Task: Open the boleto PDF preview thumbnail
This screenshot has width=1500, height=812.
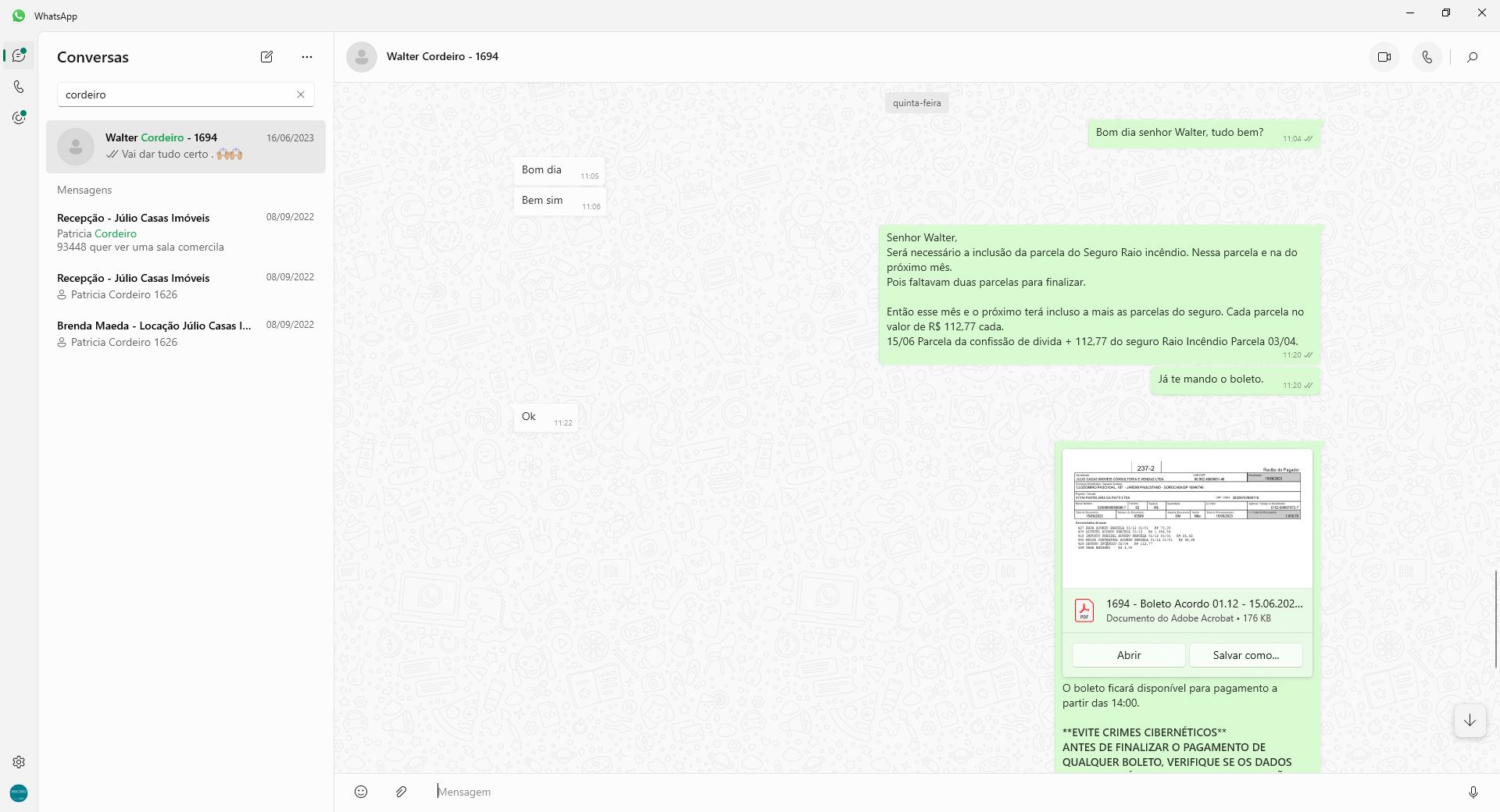Action: pos(1187,518)
